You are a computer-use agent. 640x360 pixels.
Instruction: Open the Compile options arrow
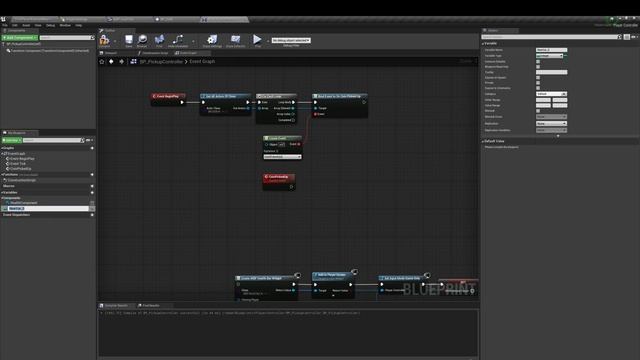[115, 41]
